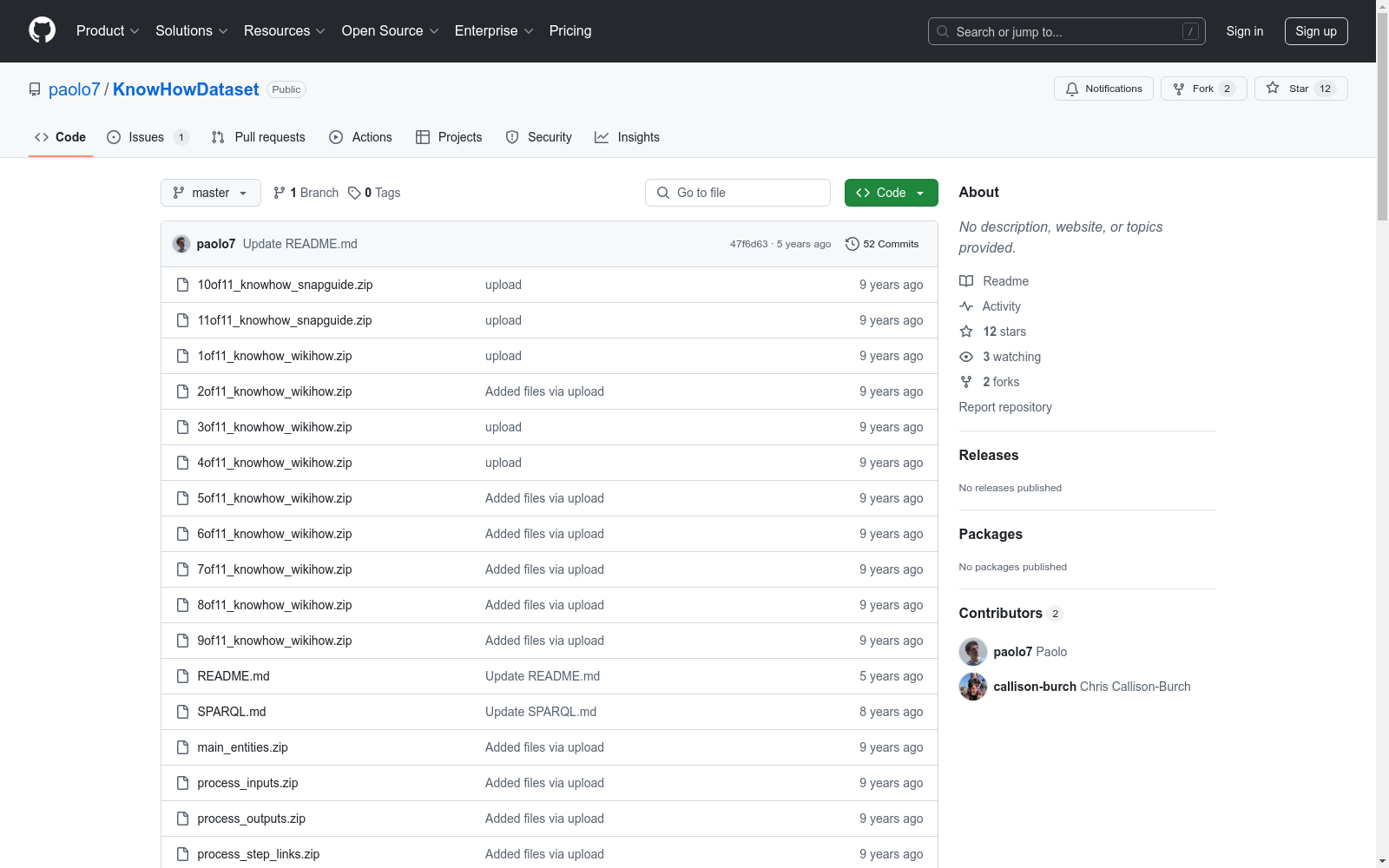Click the file icon beside 11of11_knowhow_snapguide.zip
Screen dimensions: 1389x868
pyautogui.click(x=182, y=320)
